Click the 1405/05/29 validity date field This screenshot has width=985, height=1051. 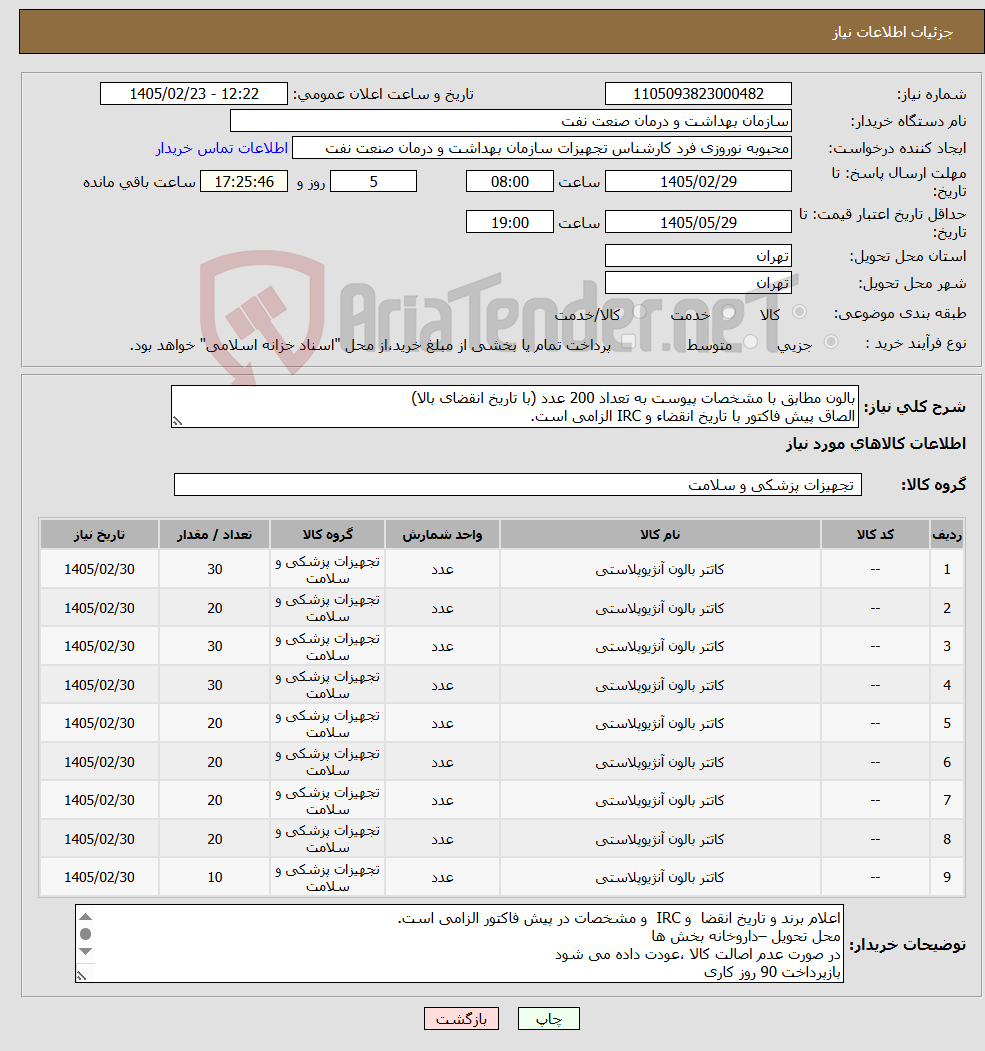tap(698, 223)
